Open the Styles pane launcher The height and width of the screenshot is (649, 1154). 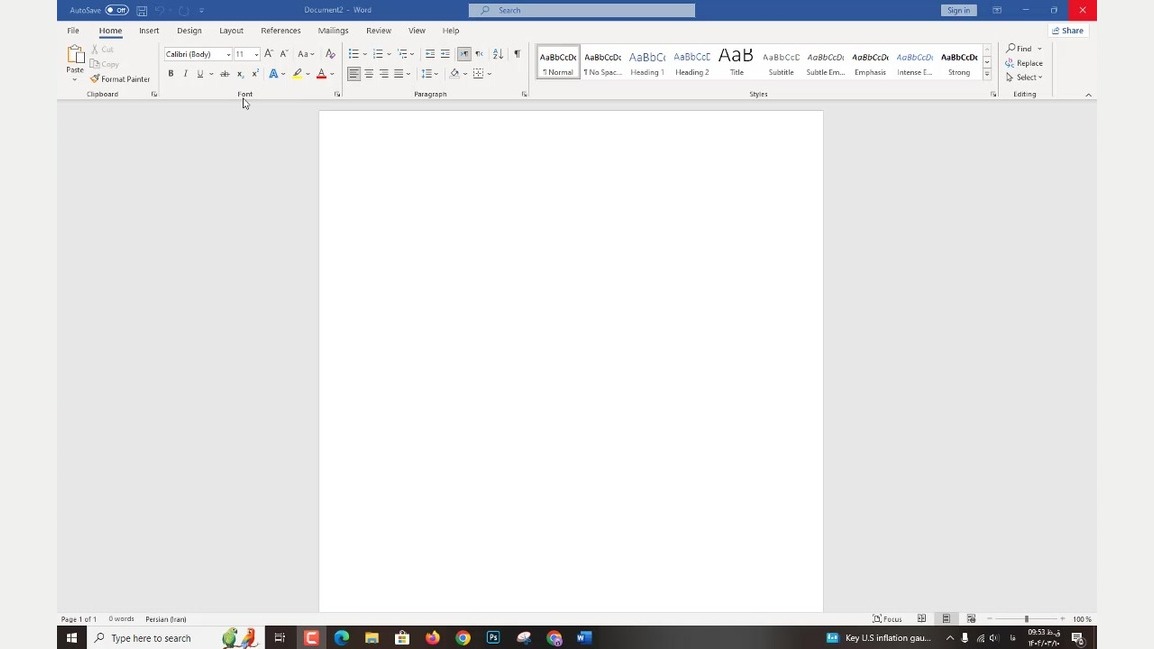[x=993, y=94]
